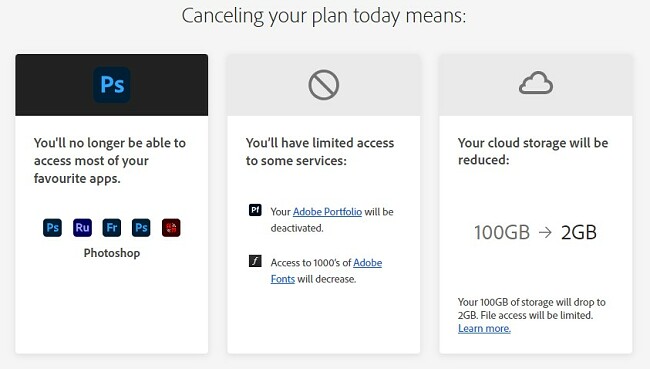Open the Adobe Fonts link

[326, 271]
